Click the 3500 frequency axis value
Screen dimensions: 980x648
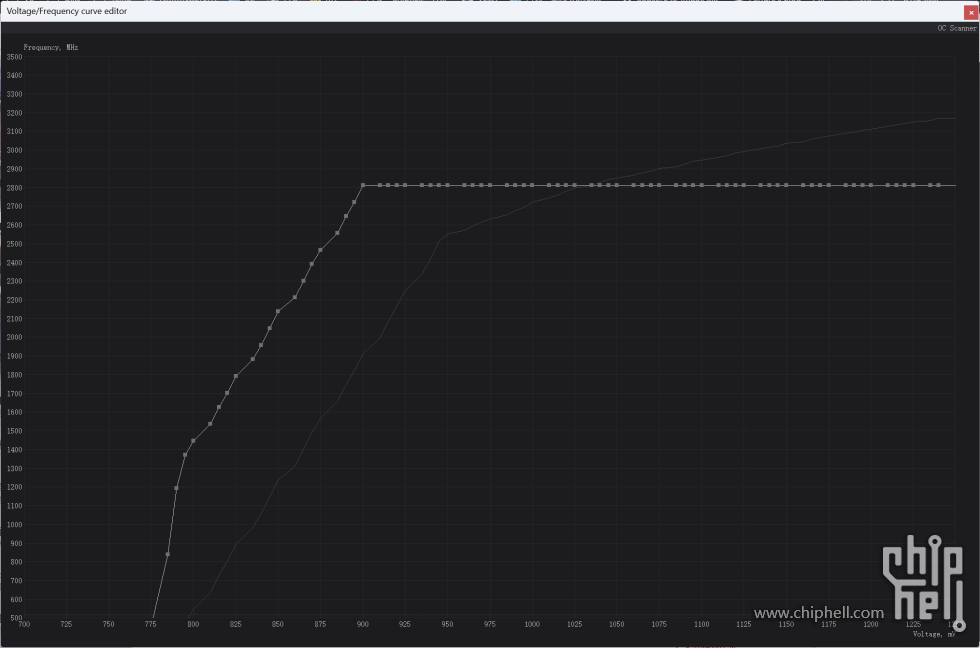pos(14,57)
